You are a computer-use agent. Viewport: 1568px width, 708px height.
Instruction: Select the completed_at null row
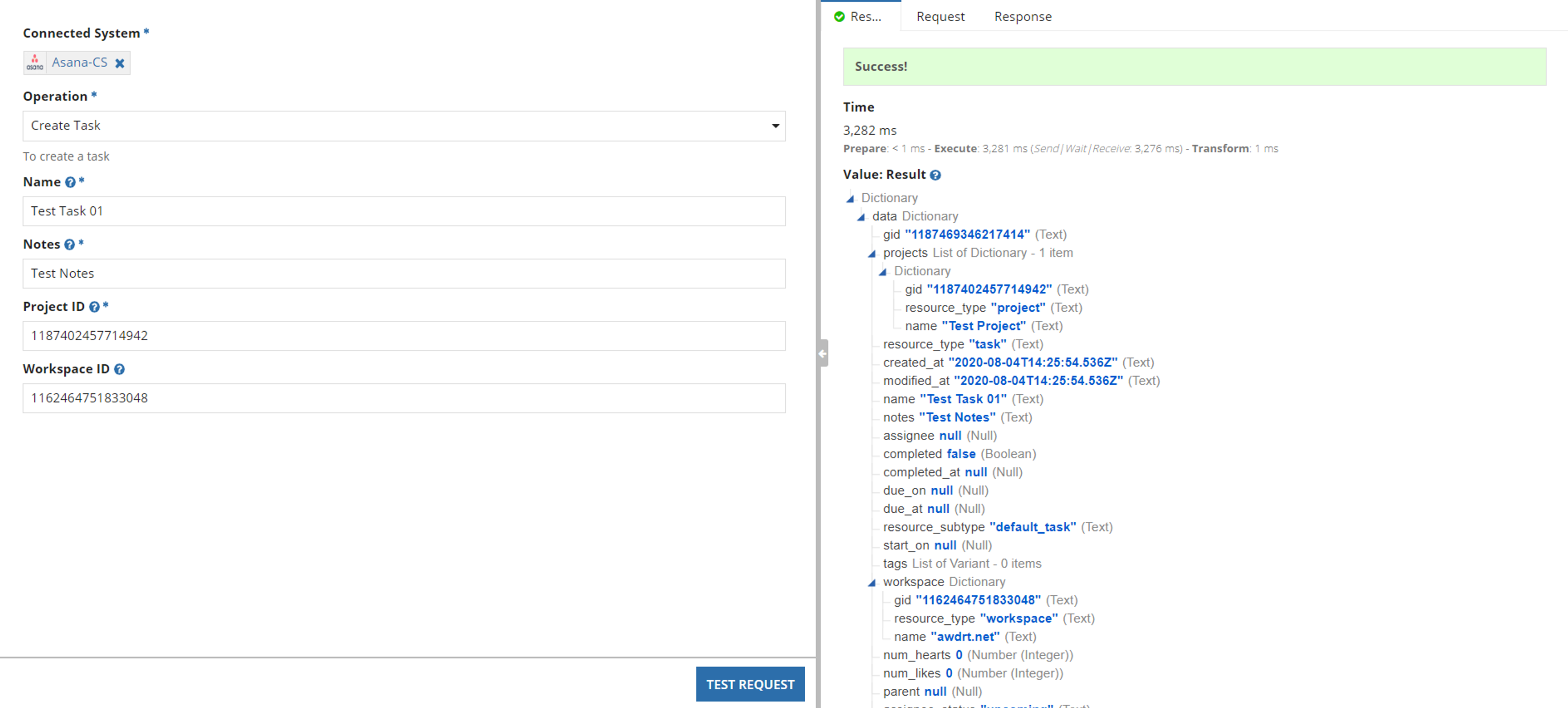(953, 472)
